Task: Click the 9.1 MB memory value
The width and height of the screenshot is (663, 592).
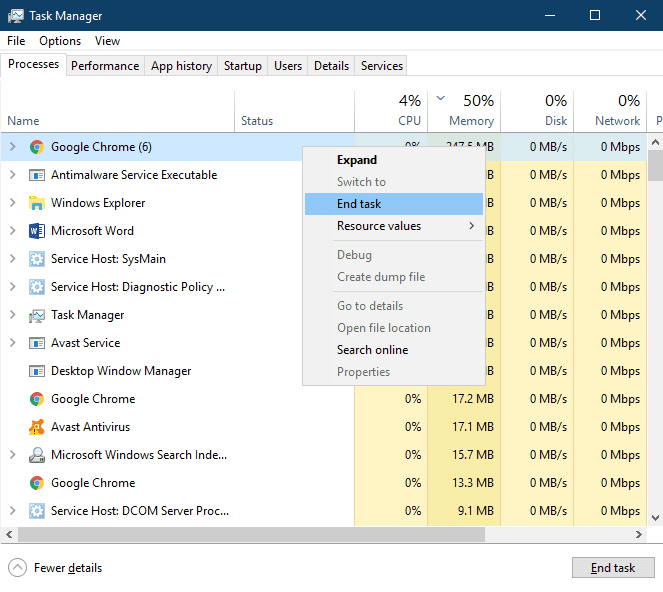Action: point(476,511)
